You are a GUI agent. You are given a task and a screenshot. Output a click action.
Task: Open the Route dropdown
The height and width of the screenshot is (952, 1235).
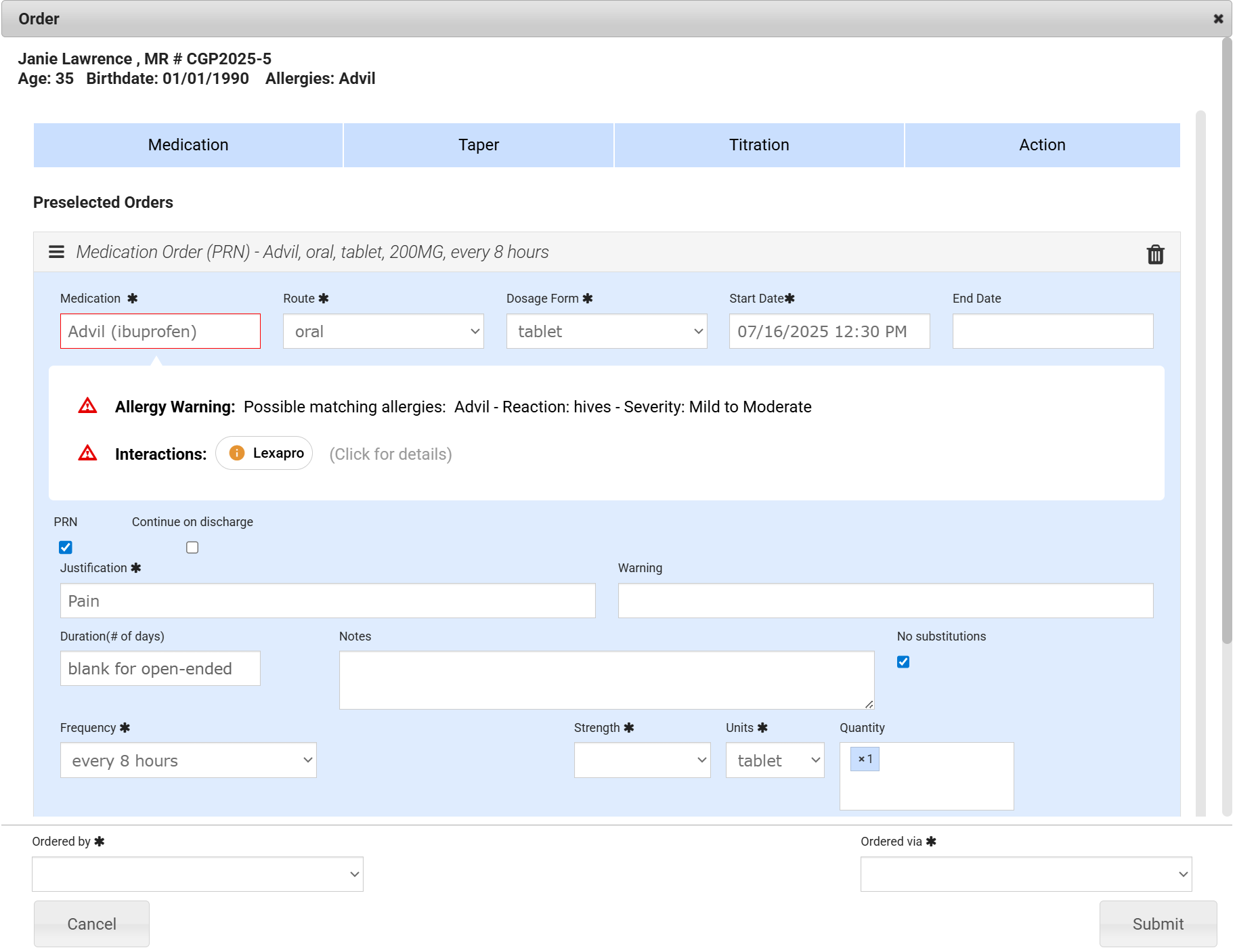pos(383,331)
